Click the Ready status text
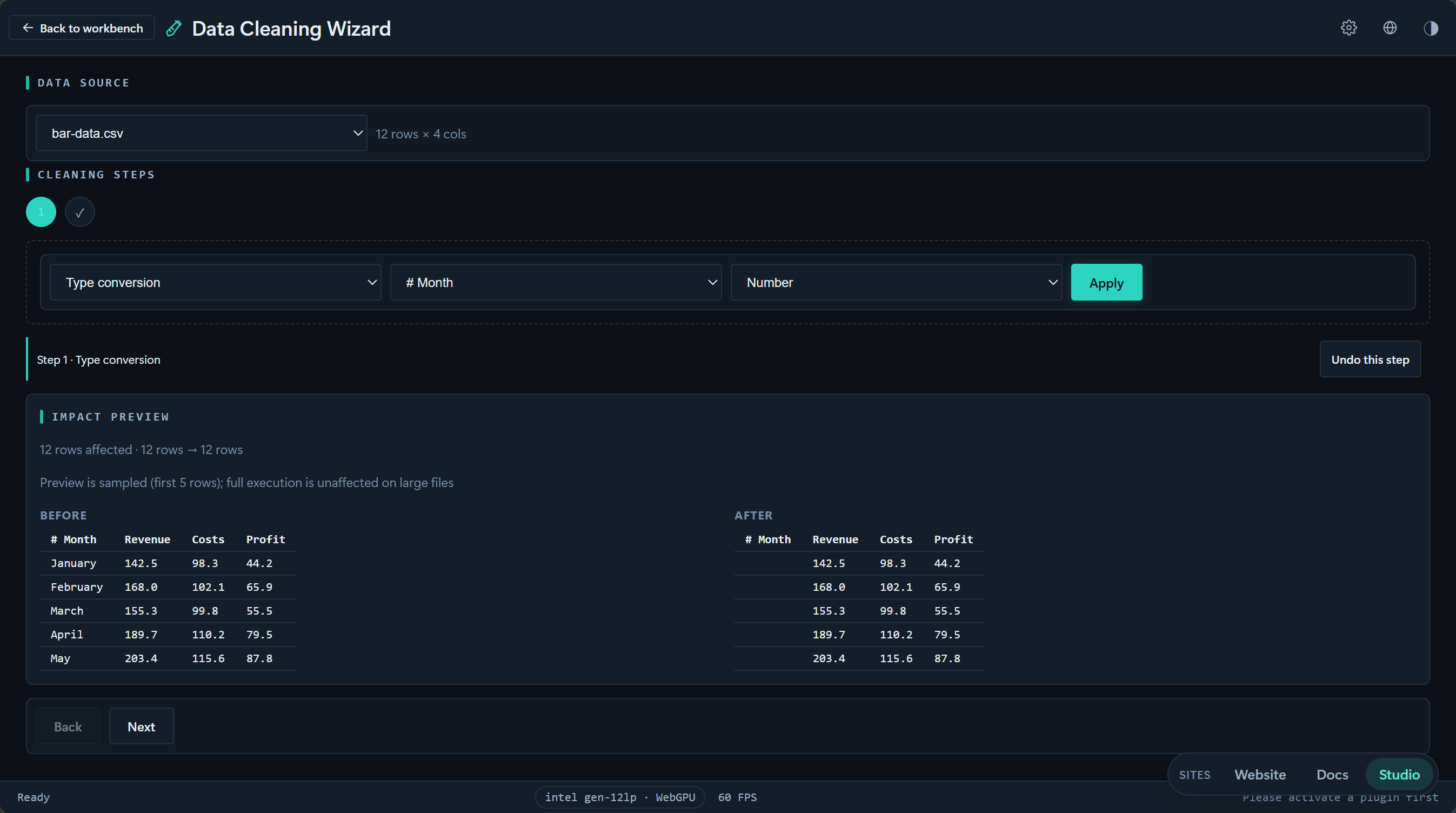 34,797
